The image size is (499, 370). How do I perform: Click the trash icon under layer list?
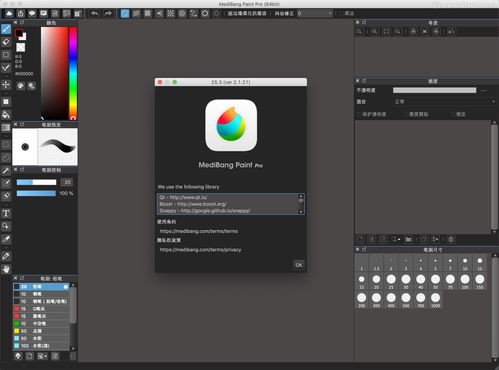pos(451,239)
